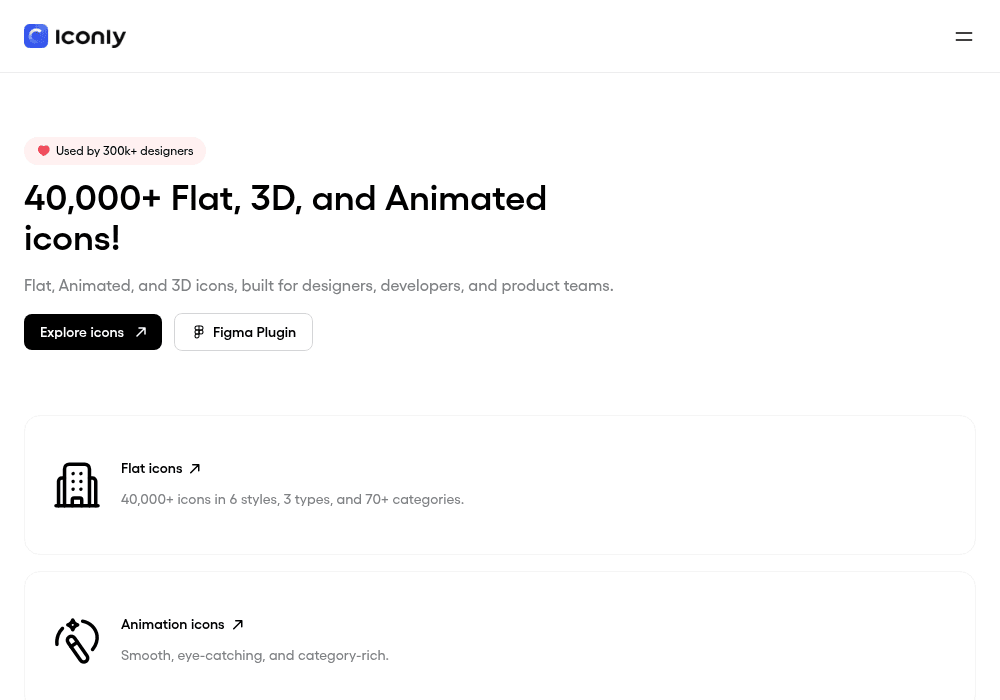The height and width of the screenshot is (700, 1000).
Task: Open the Figma Plugin button
Action: pos(243,332)
